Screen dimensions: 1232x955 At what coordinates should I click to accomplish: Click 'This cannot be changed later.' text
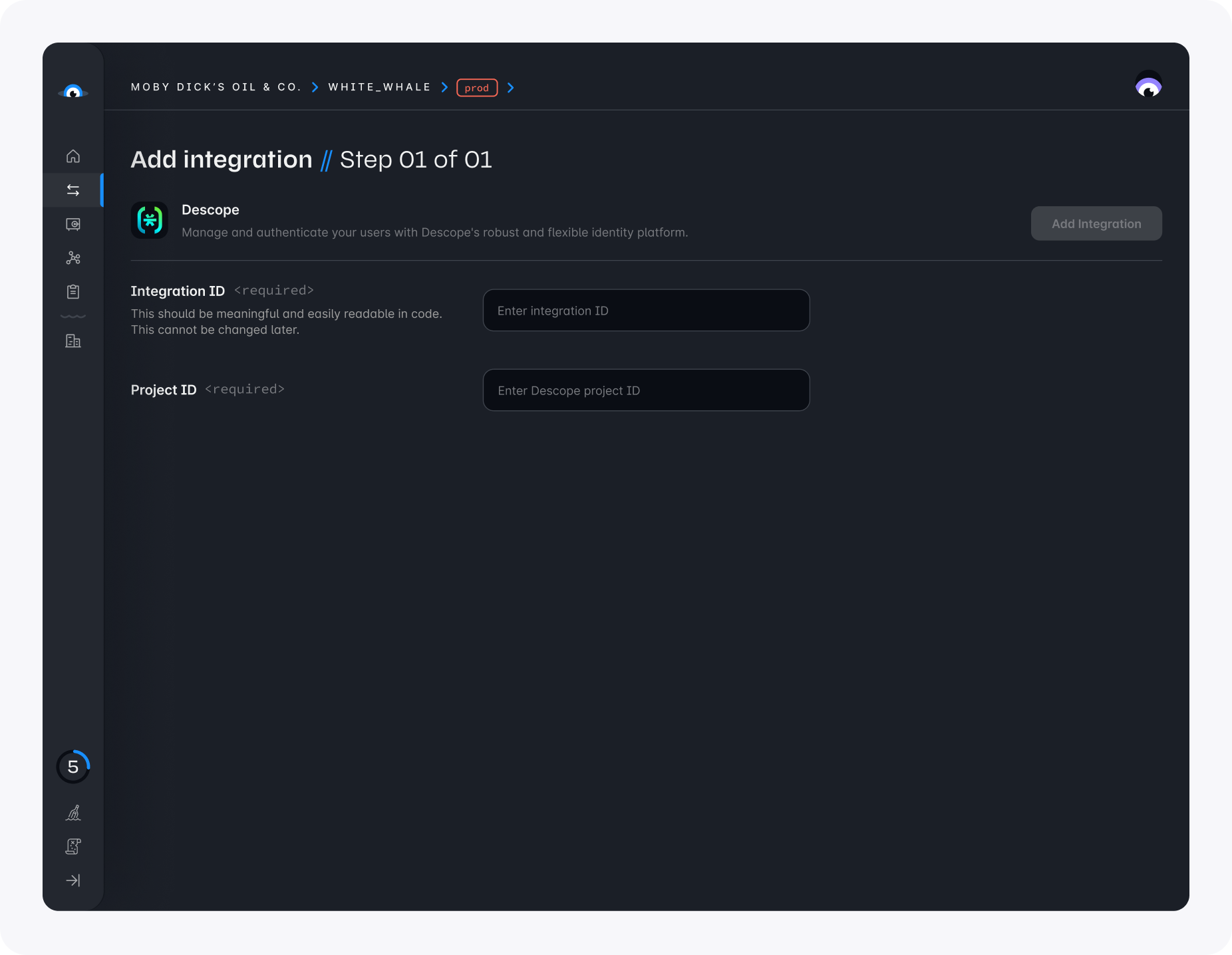coord(215,330)
